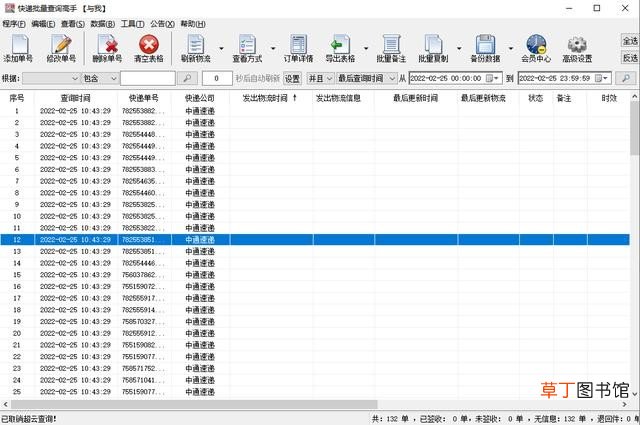
Task: Open the 编辑(E) menu
Action: coord(43,24)
